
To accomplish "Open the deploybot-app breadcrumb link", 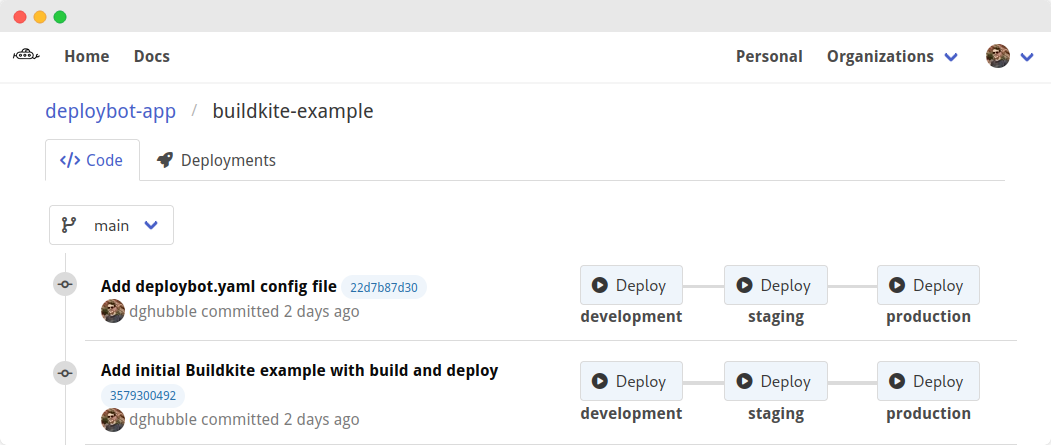I will click(111, 111).
